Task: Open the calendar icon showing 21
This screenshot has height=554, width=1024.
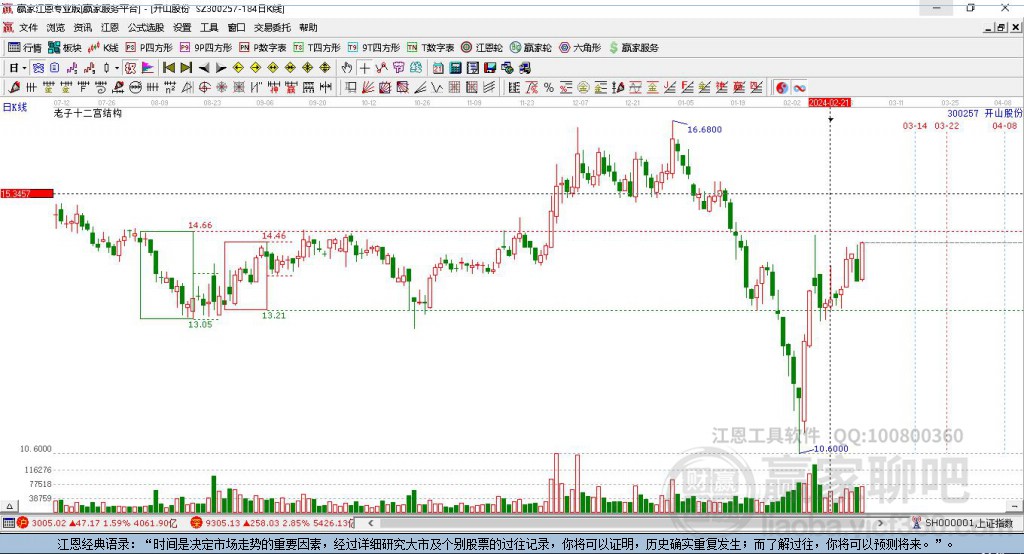Action: pos(438,68)
